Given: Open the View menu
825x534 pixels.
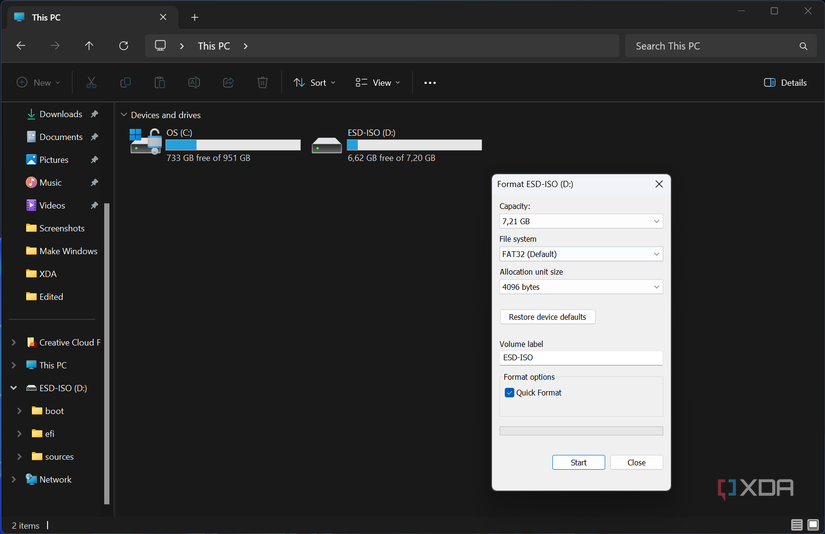Looking at the screenshot, I should click(x=378, y=83).
